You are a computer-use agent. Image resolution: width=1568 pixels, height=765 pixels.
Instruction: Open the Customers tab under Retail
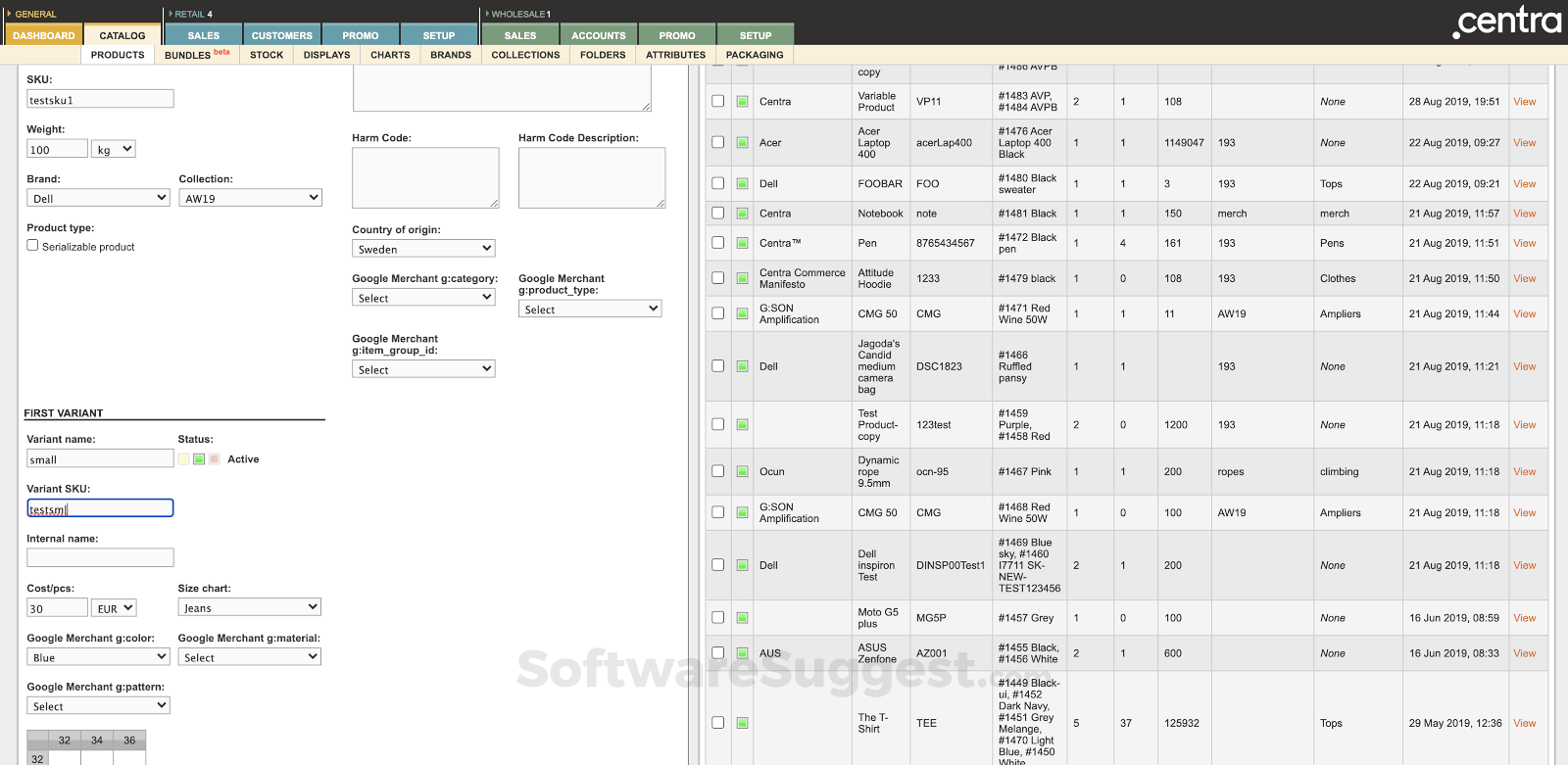(281, 35)
